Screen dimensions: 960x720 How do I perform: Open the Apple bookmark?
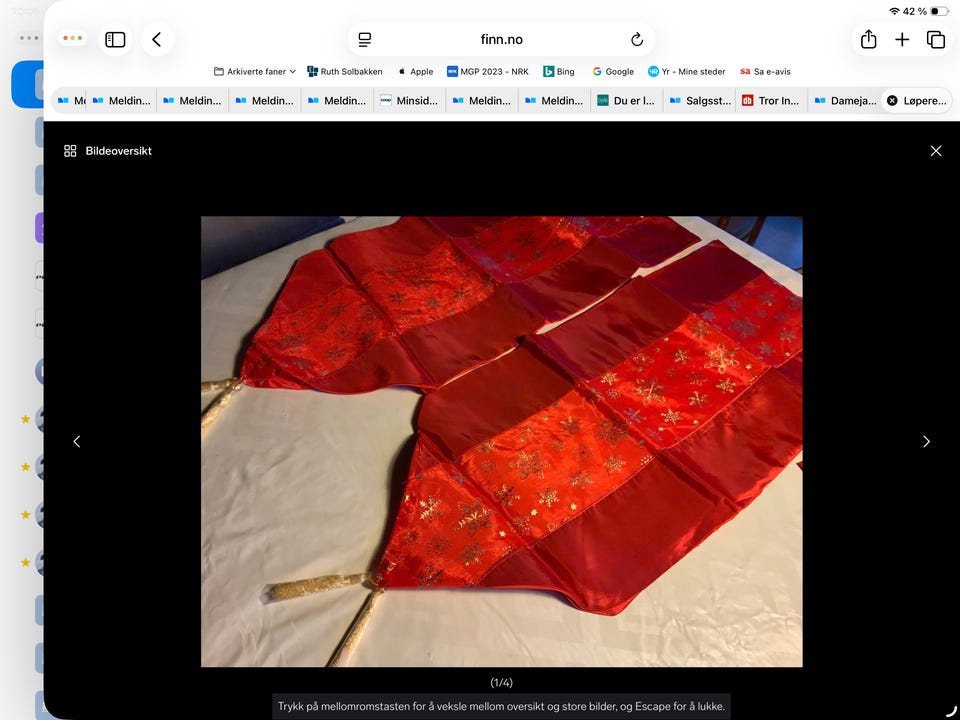[415, 72]
